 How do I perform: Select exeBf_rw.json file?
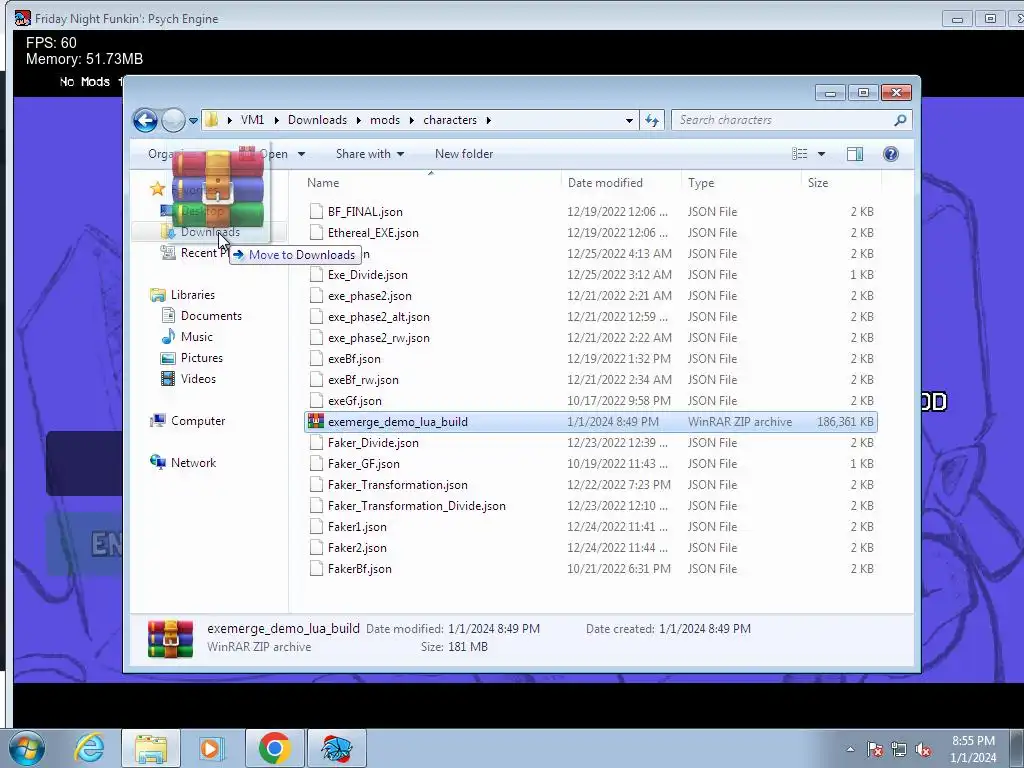[x=363, y=380]
